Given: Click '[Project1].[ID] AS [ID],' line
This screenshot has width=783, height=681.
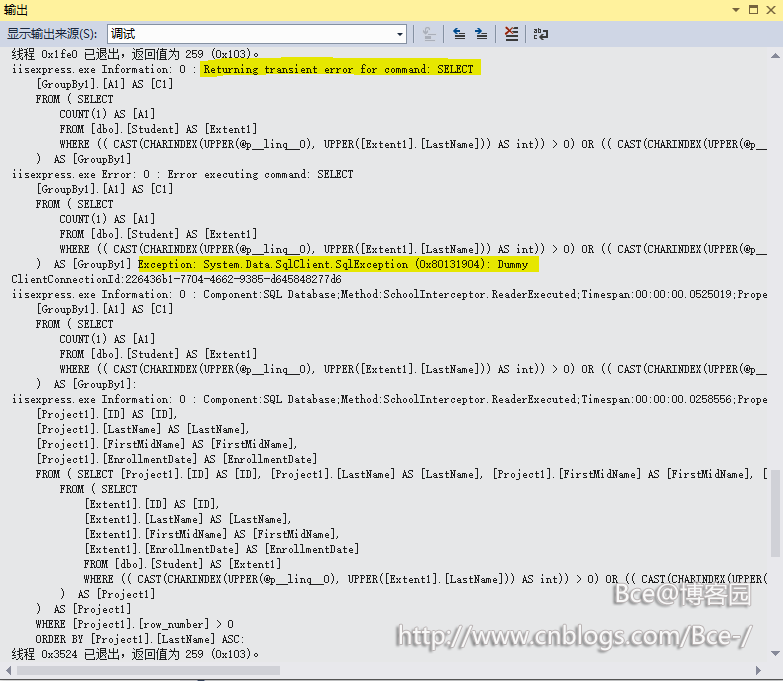Looking at the screenshot, I should point(106,414).
